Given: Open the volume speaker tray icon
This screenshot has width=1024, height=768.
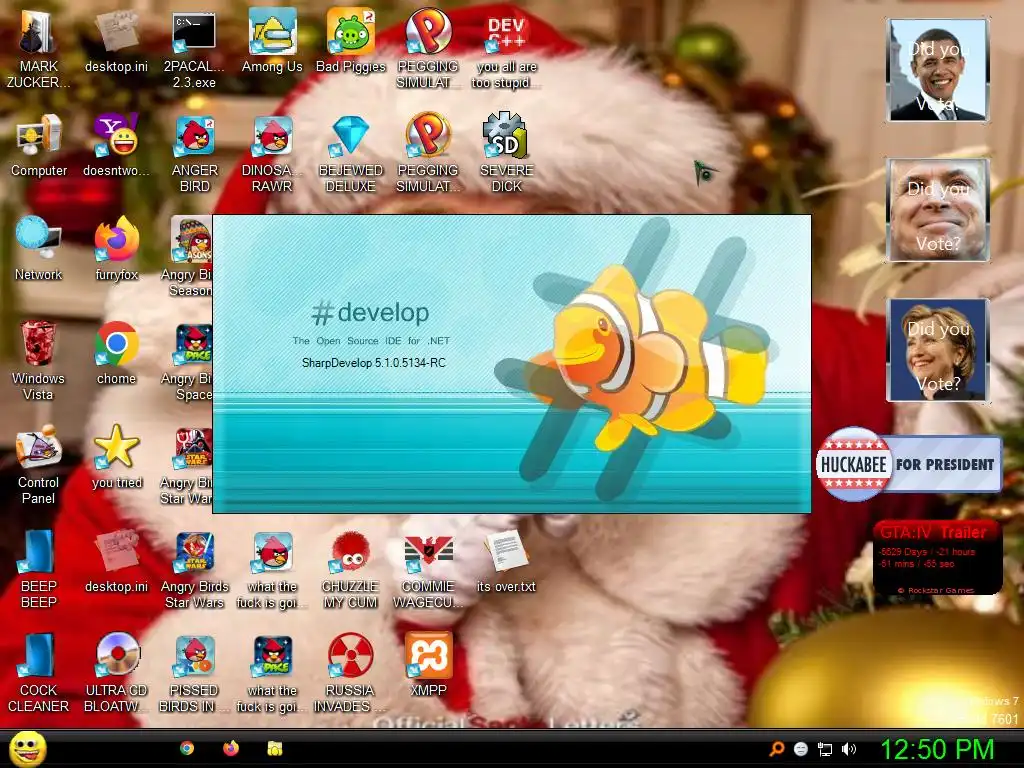Looking at the screenshot, I should pos(849,749).
